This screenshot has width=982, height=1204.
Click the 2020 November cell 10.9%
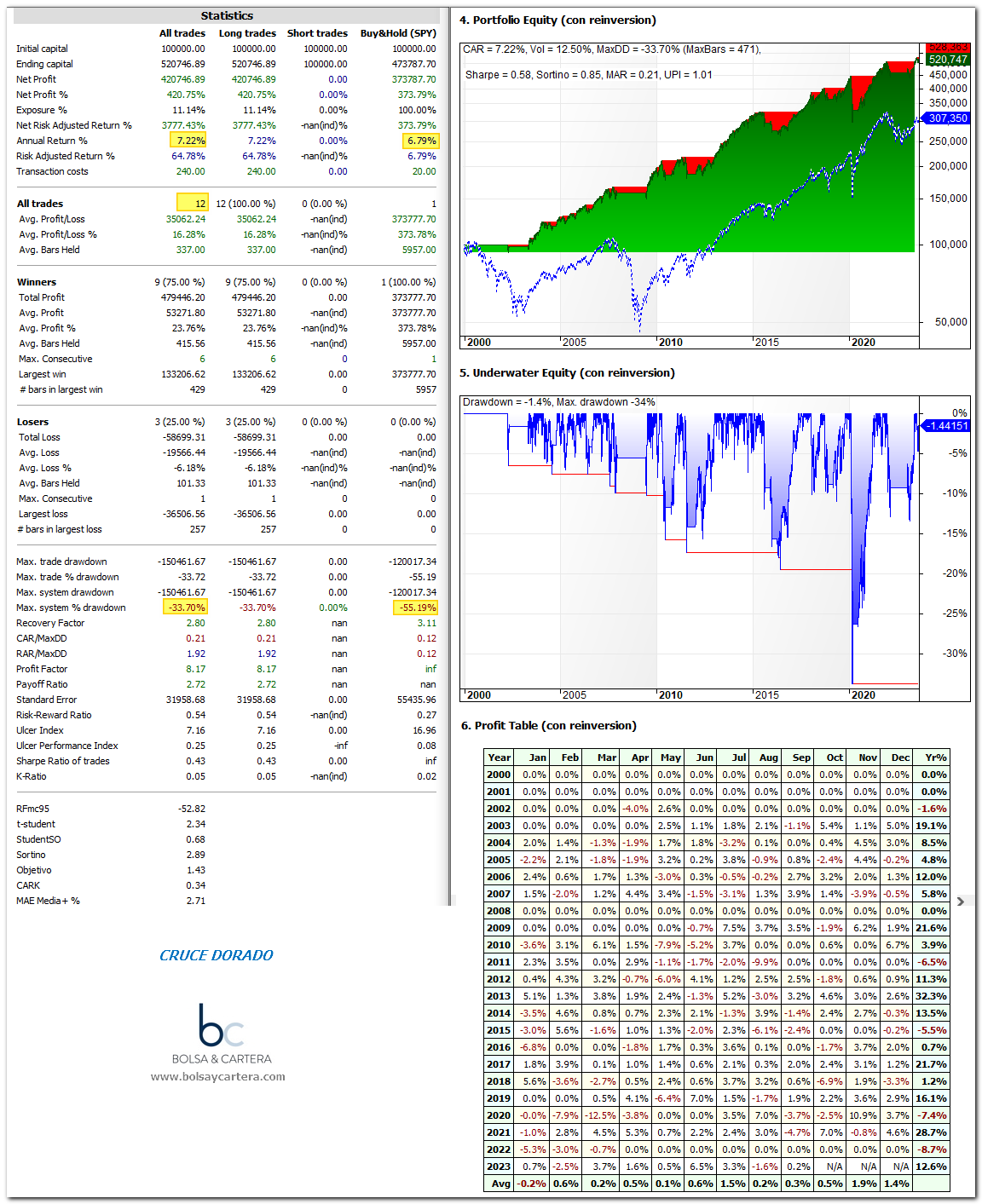863,1115
